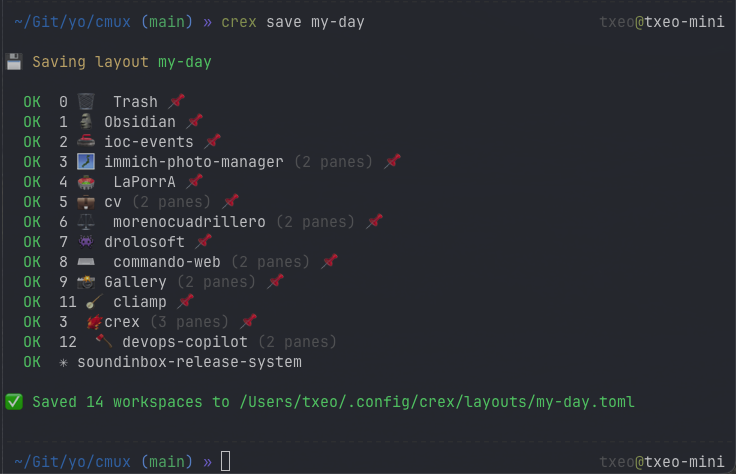This screenshot has width=736, height=474.
Task: Click the pushpin on the Gallery row
Action: click(276, 281)
